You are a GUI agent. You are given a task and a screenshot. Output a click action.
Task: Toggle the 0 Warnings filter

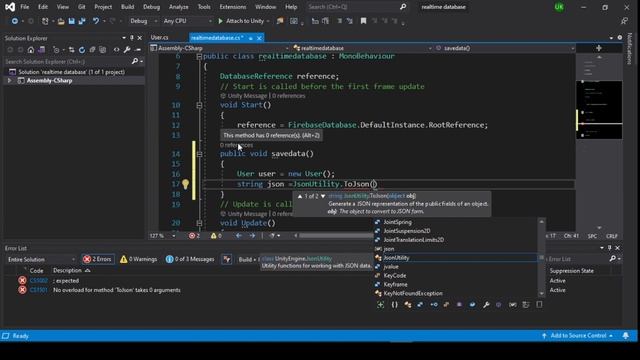(x=138, y=259)
